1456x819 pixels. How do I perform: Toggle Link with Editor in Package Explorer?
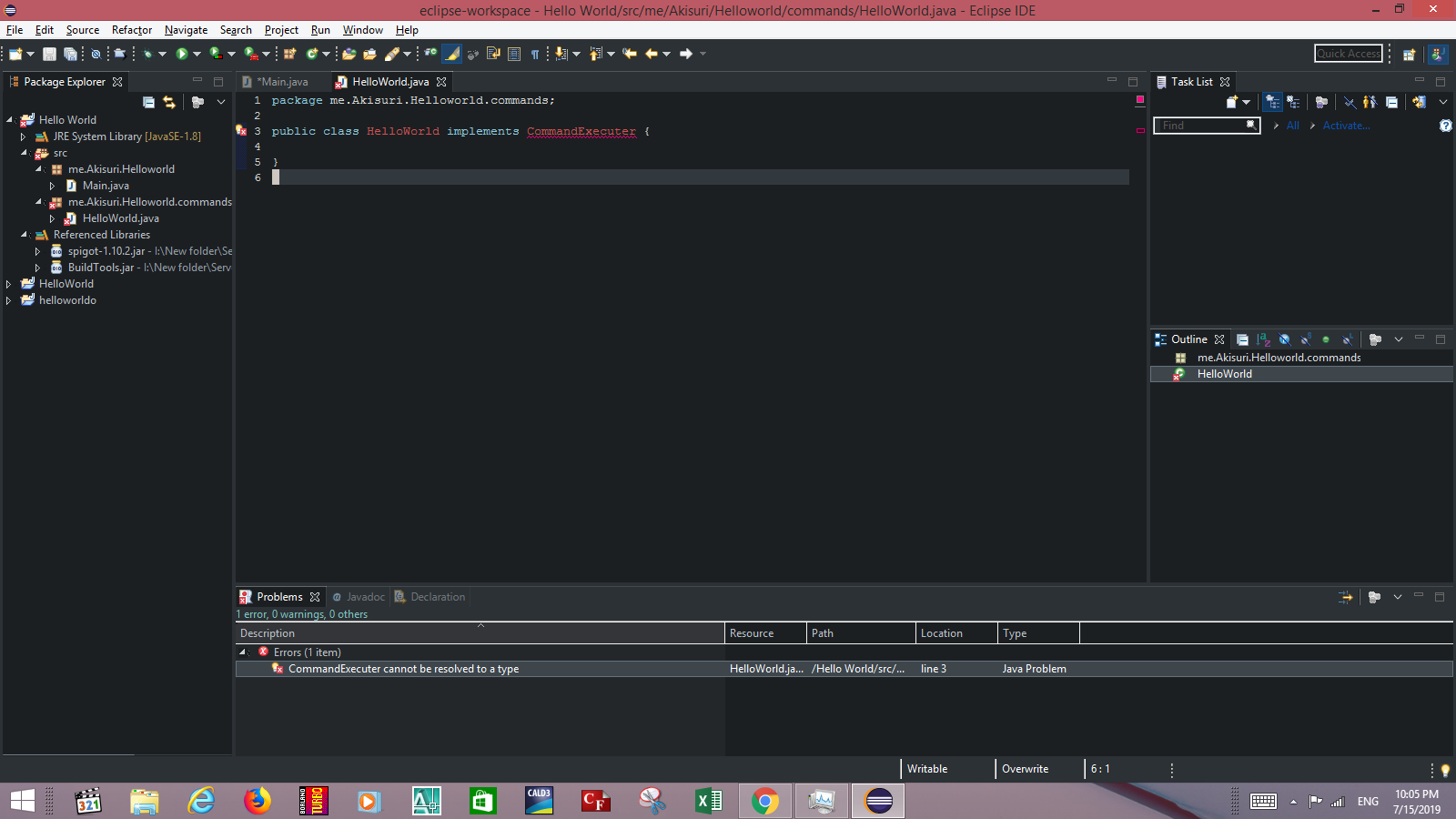[169, 102]
